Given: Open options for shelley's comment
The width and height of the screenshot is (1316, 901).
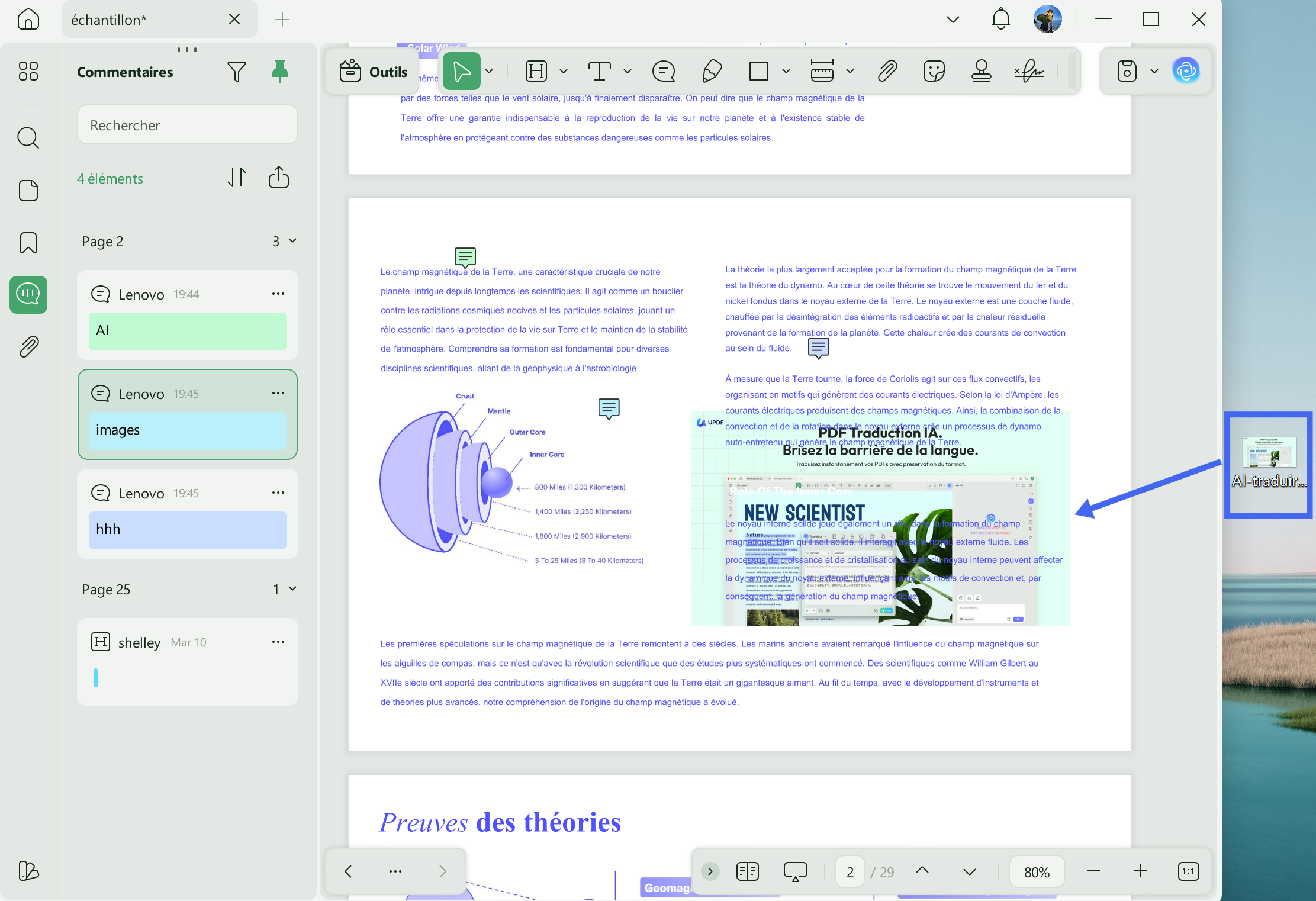Looking at the screenshot, I should click(x=278, y=642).
